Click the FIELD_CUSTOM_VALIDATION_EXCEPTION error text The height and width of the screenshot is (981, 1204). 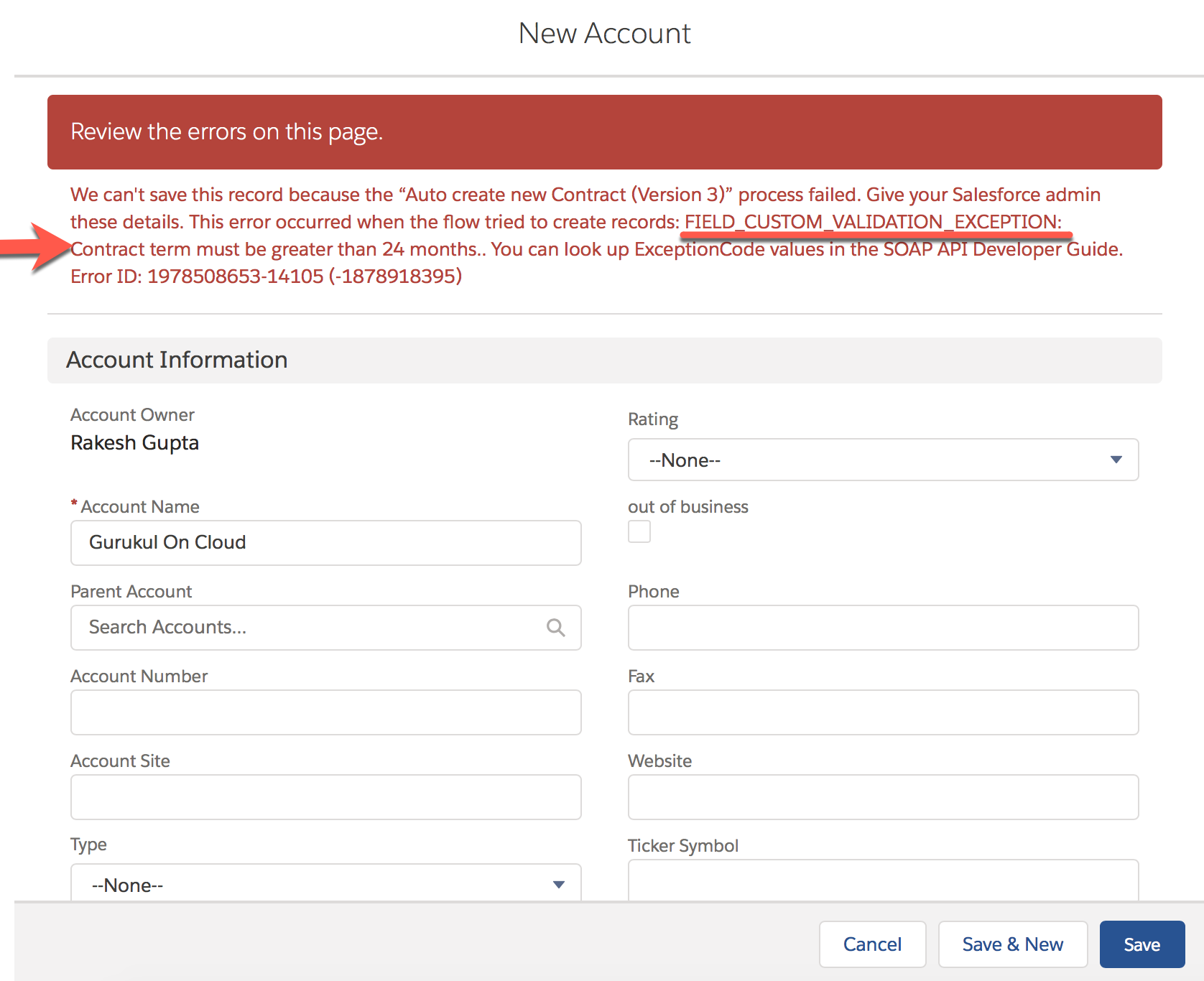point(873,222)
